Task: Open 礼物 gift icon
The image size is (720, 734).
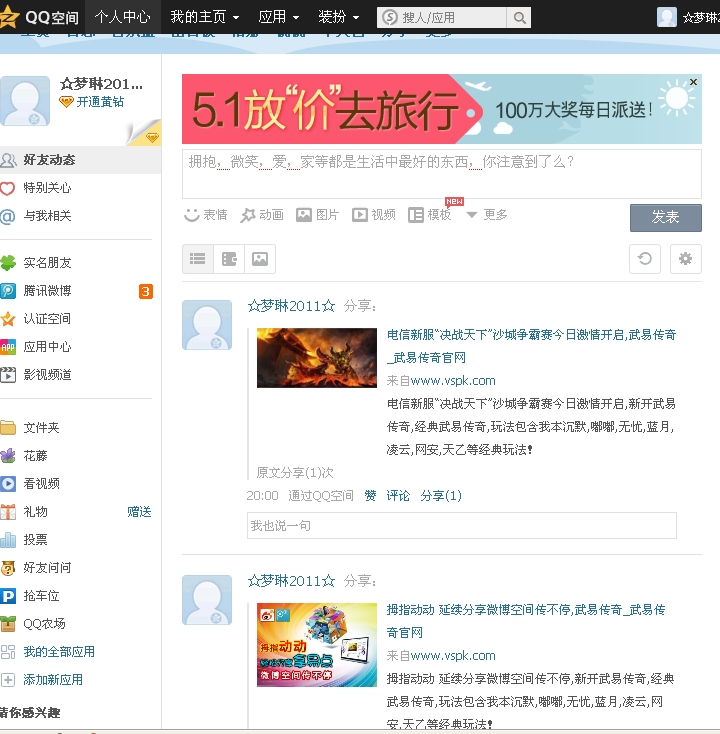Action: [8, 512]
